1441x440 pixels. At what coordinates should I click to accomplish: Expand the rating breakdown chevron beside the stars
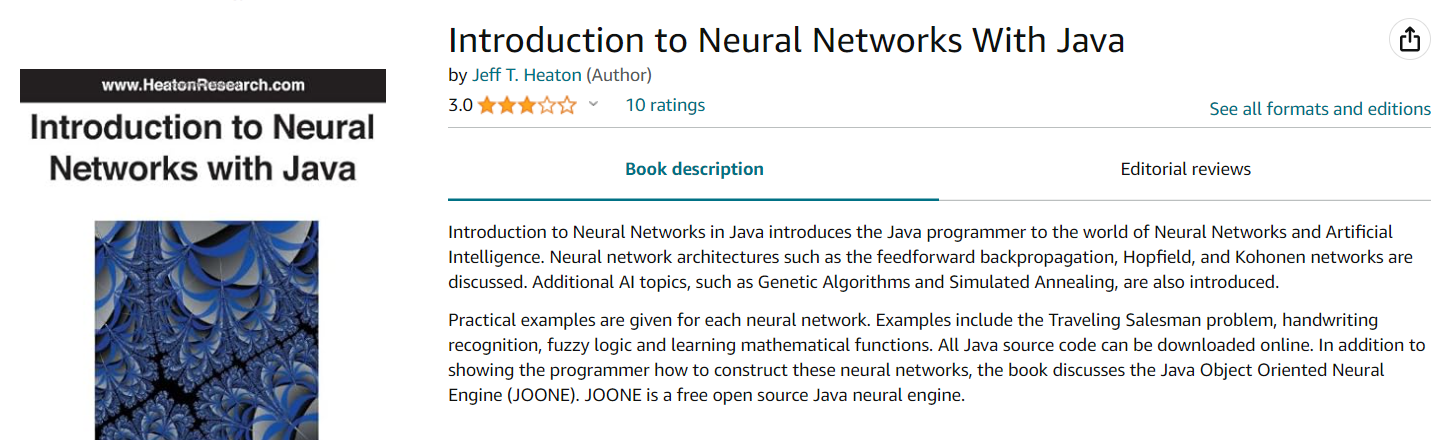pos(593,104)
